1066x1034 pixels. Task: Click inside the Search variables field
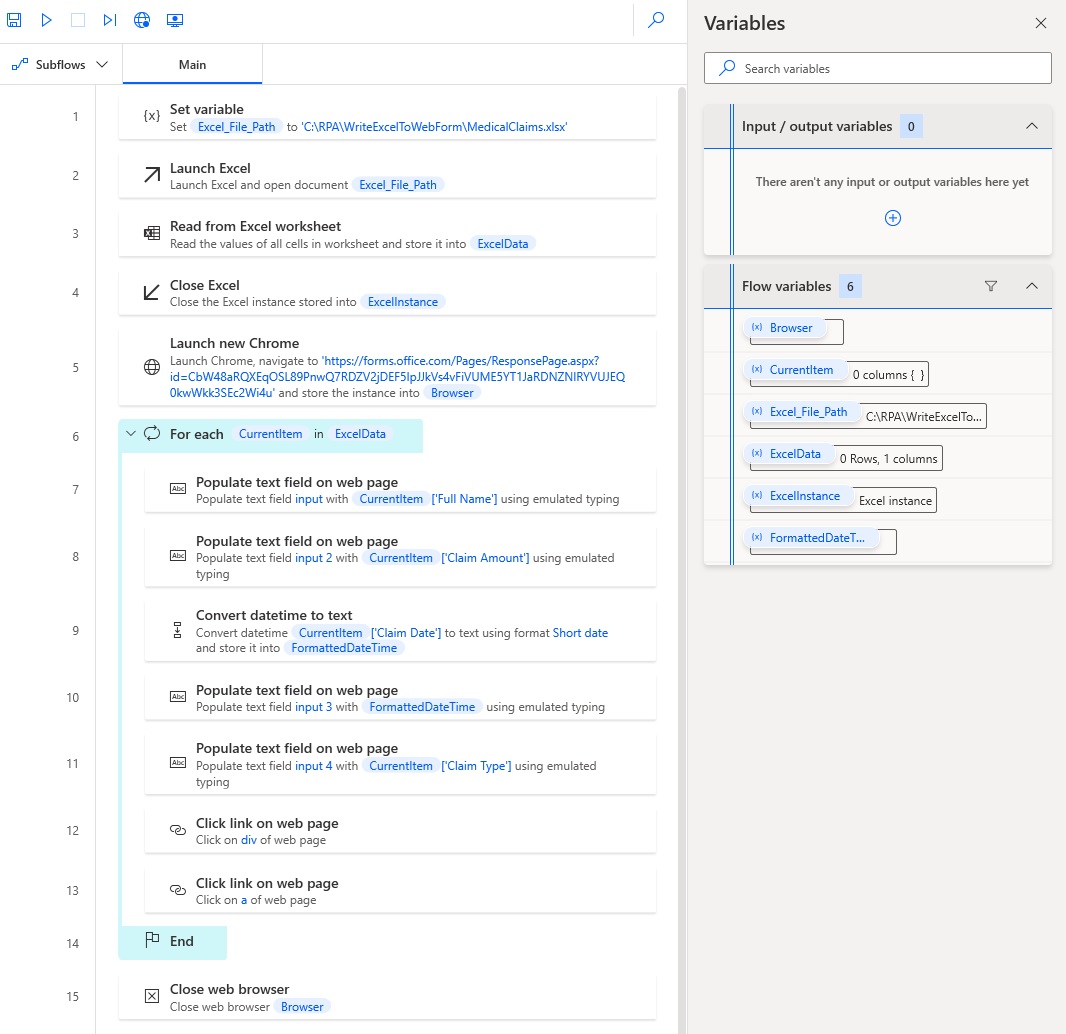[x=877, y=68]
